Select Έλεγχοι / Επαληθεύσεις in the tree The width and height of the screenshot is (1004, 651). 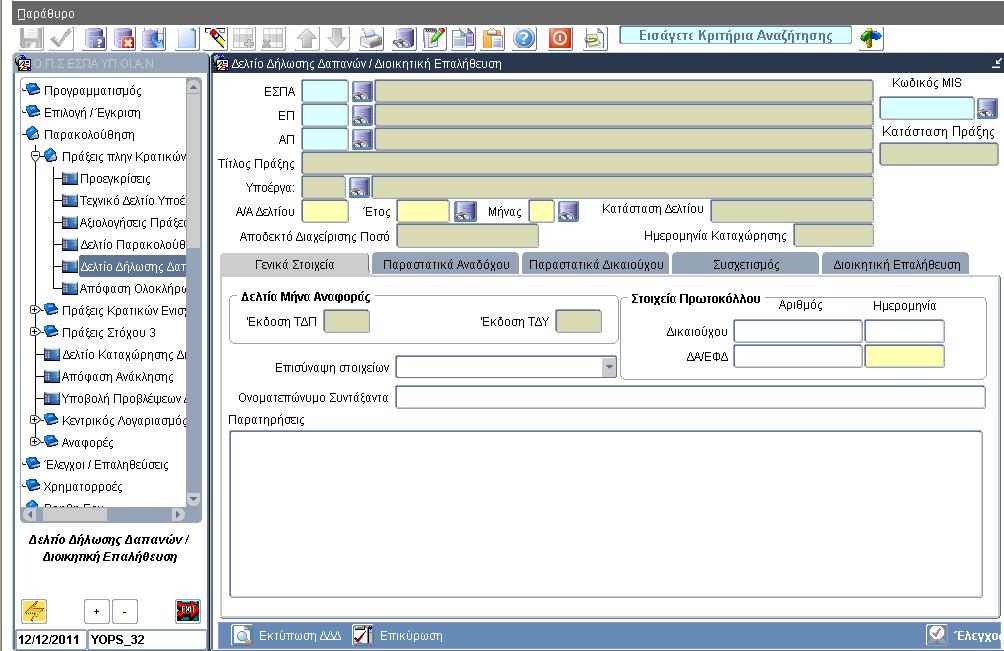point(106,465)
